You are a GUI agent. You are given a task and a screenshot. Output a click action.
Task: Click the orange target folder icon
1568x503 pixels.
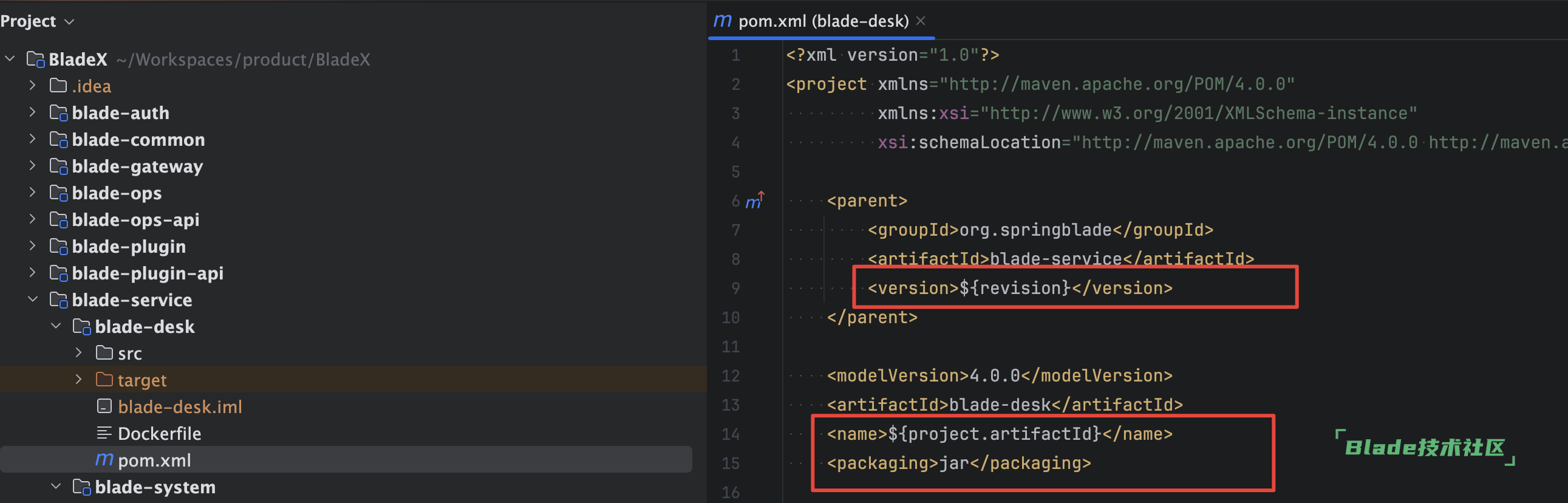coord(104,380)
